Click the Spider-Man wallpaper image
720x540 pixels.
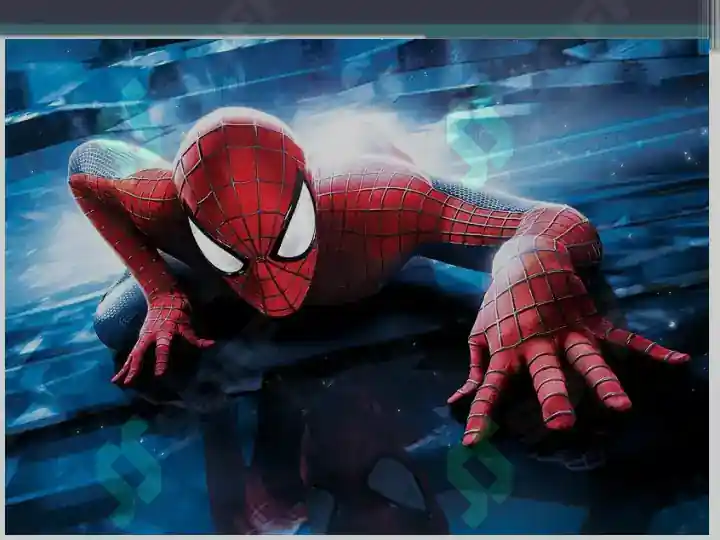357,287
